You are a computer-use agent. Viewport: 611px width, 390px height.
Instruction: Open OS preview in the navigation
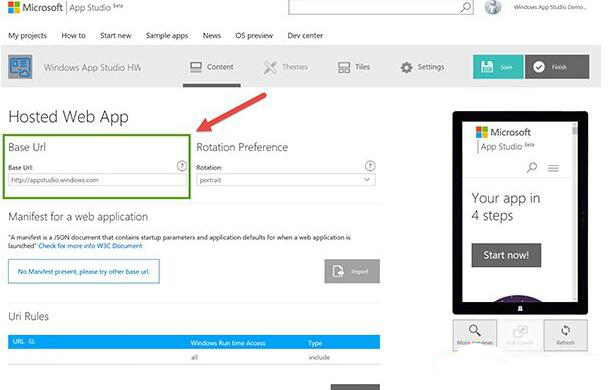[254, 35]
